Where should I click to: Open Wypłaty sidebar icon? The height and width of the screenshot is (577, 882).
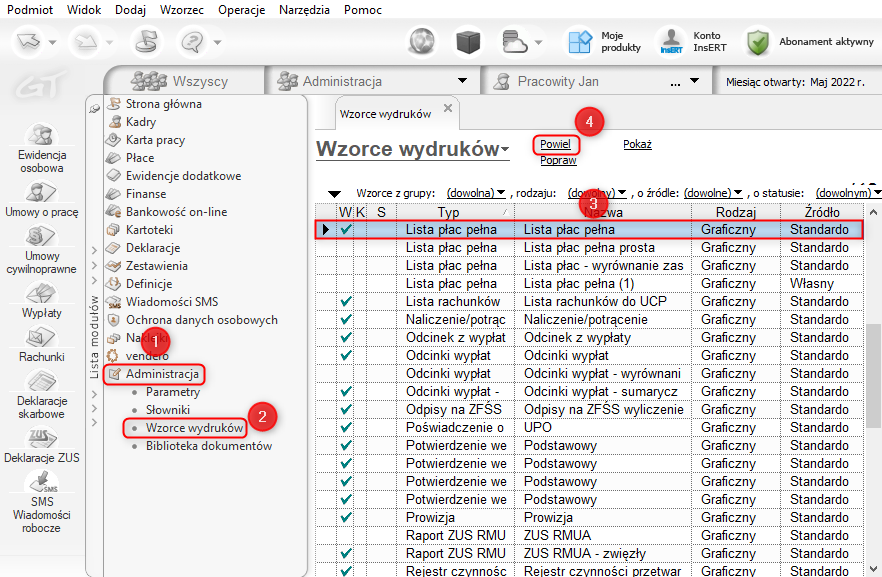42,300
